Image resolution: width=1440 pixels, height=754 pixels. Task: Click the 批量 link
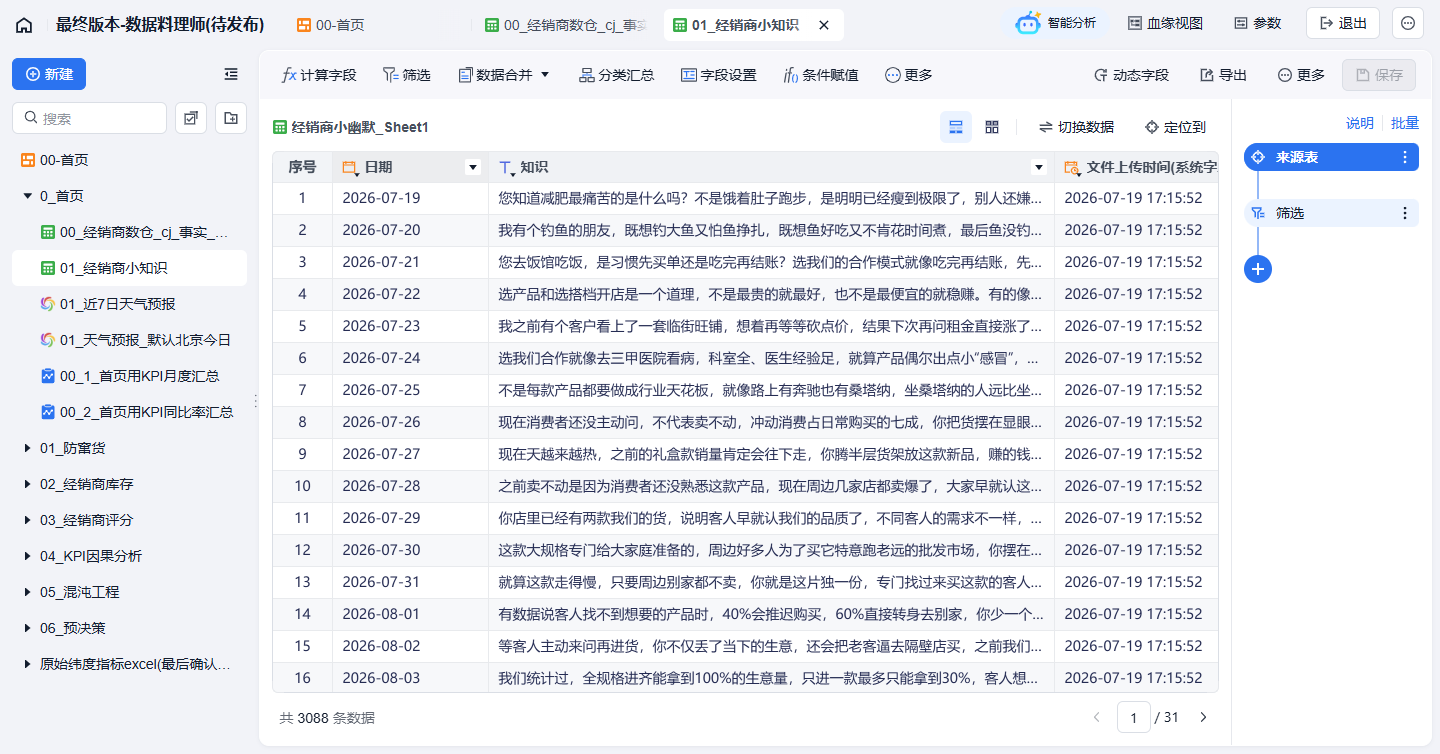[1405, 123]
